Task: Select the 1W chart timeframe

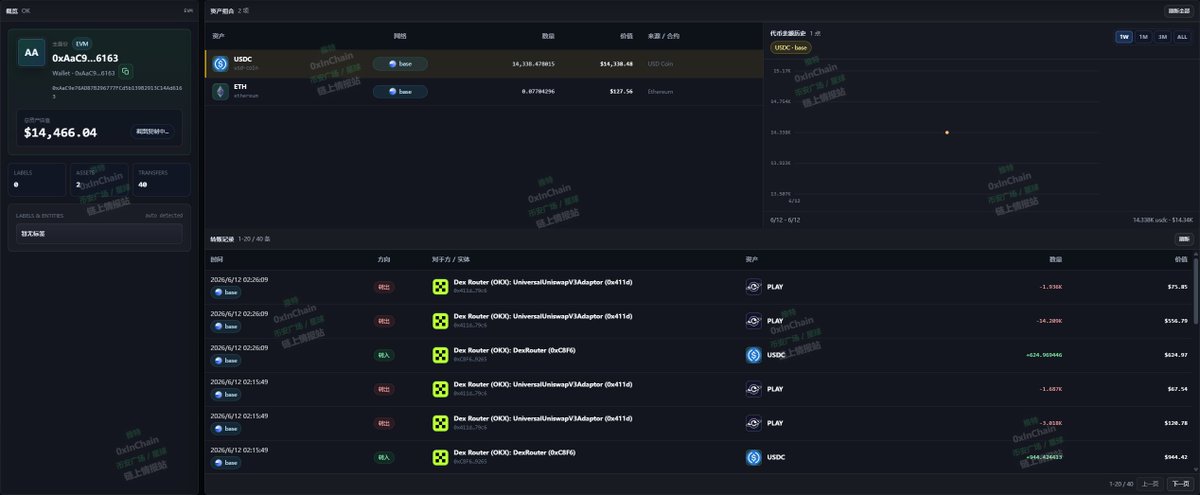Action: point(1124,37)
